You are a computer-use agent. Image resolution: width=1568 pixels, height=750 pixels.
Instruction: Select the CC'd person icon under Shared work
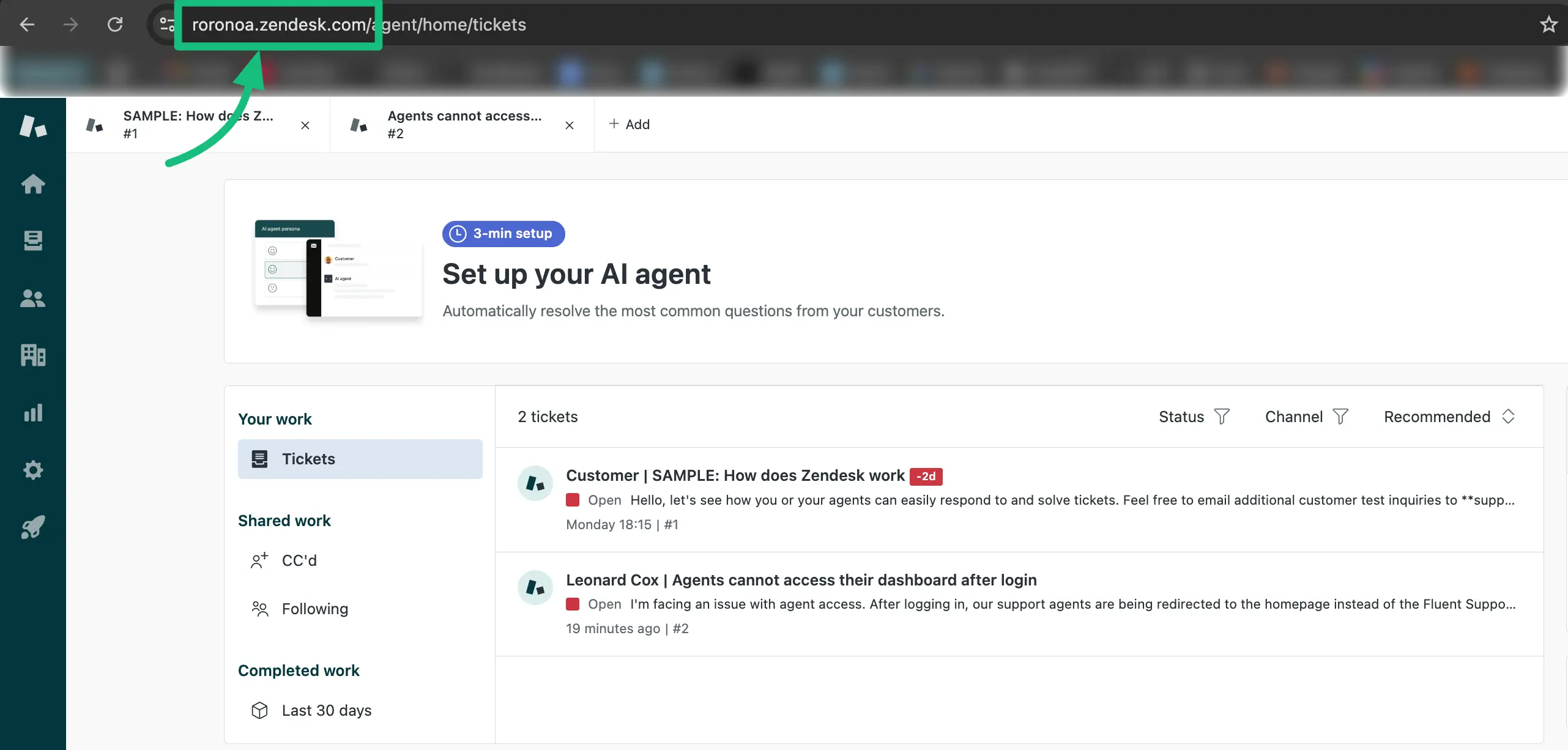(x=259, y=560)
